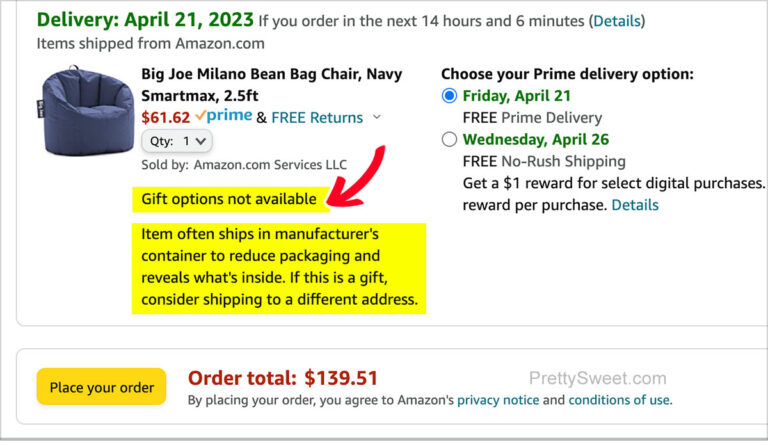Open Details link for the $1 reward
The image size is (768, 441).
(635, 205)
